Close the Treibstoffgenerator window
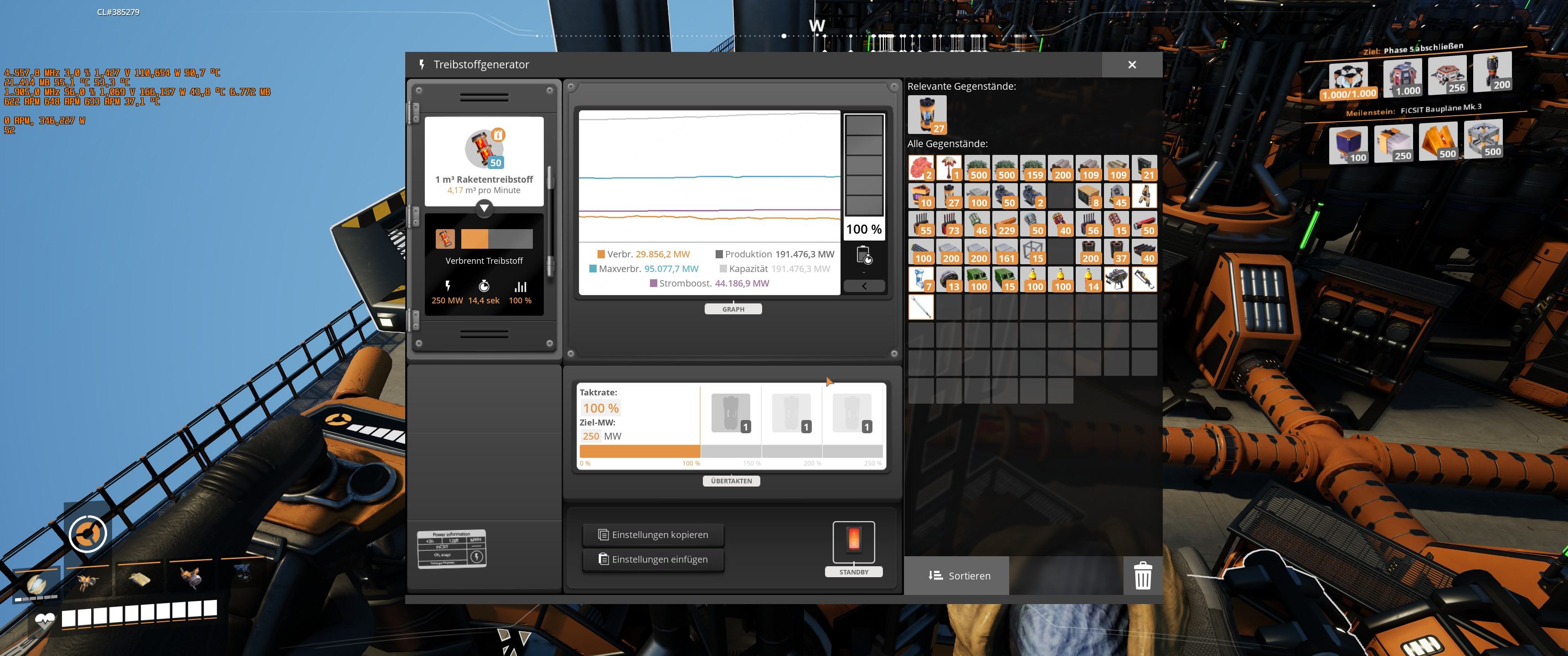The height and width of the screenshot is (656, 1568). point(1132,65)
